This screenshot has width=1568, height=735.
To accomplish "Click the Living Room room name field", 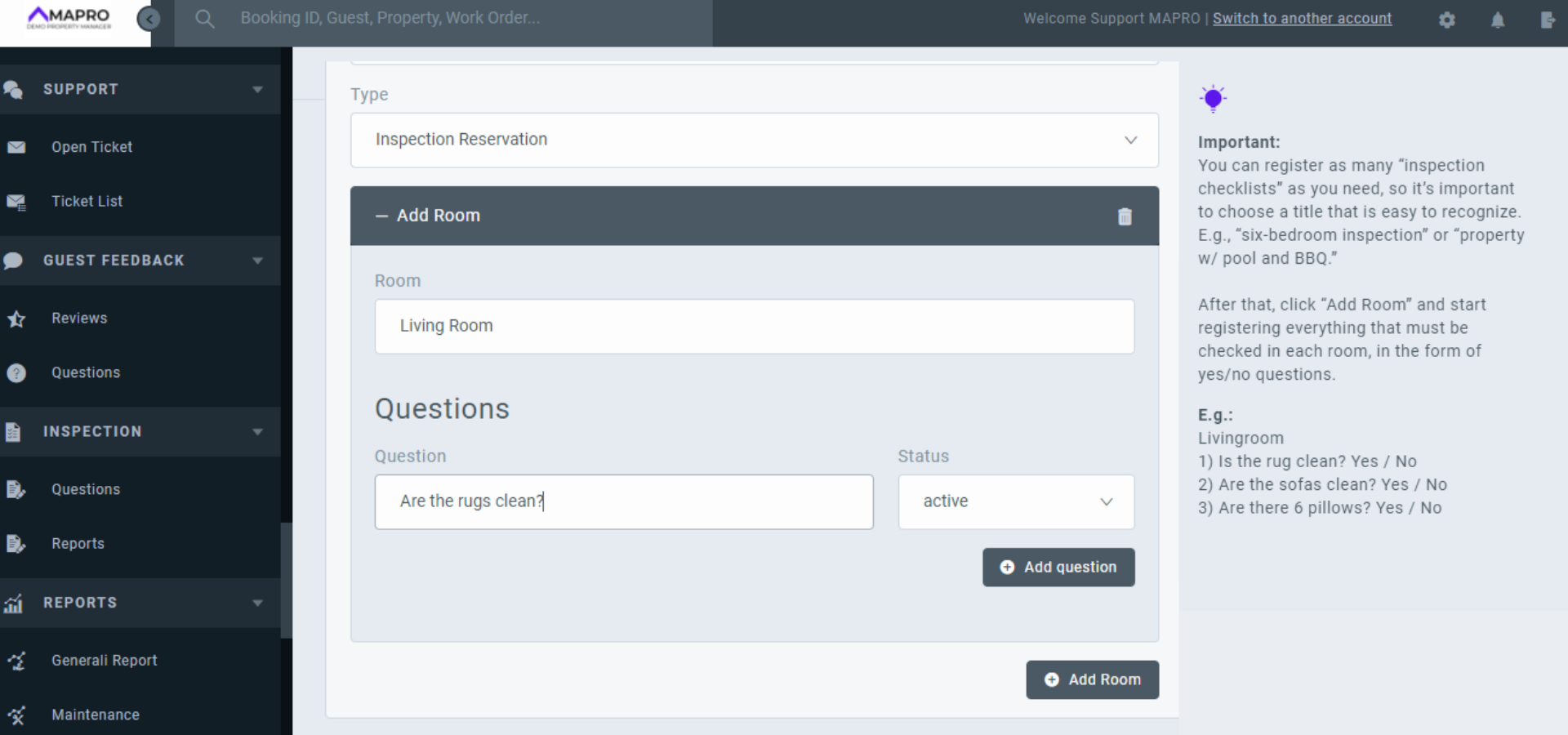I will [x=754, y=326].
